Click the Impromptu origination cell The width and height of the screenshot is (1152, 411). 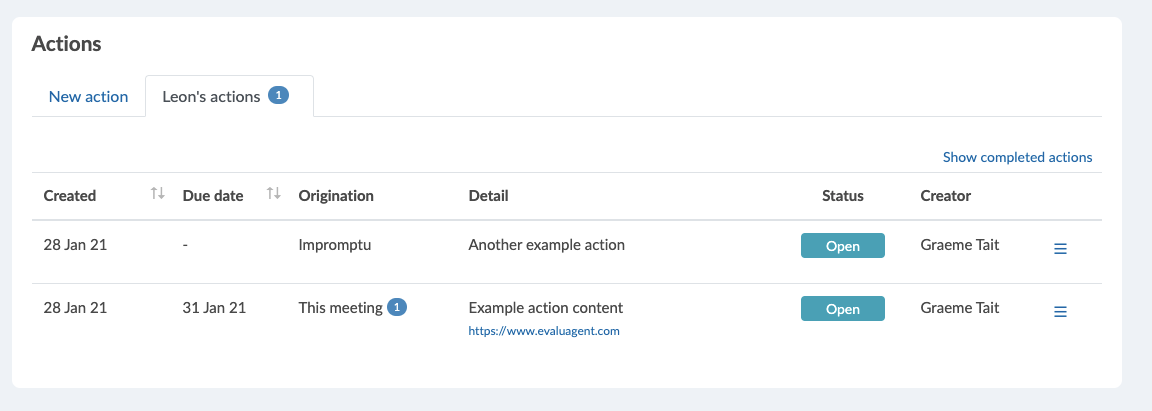pos(334,245)
